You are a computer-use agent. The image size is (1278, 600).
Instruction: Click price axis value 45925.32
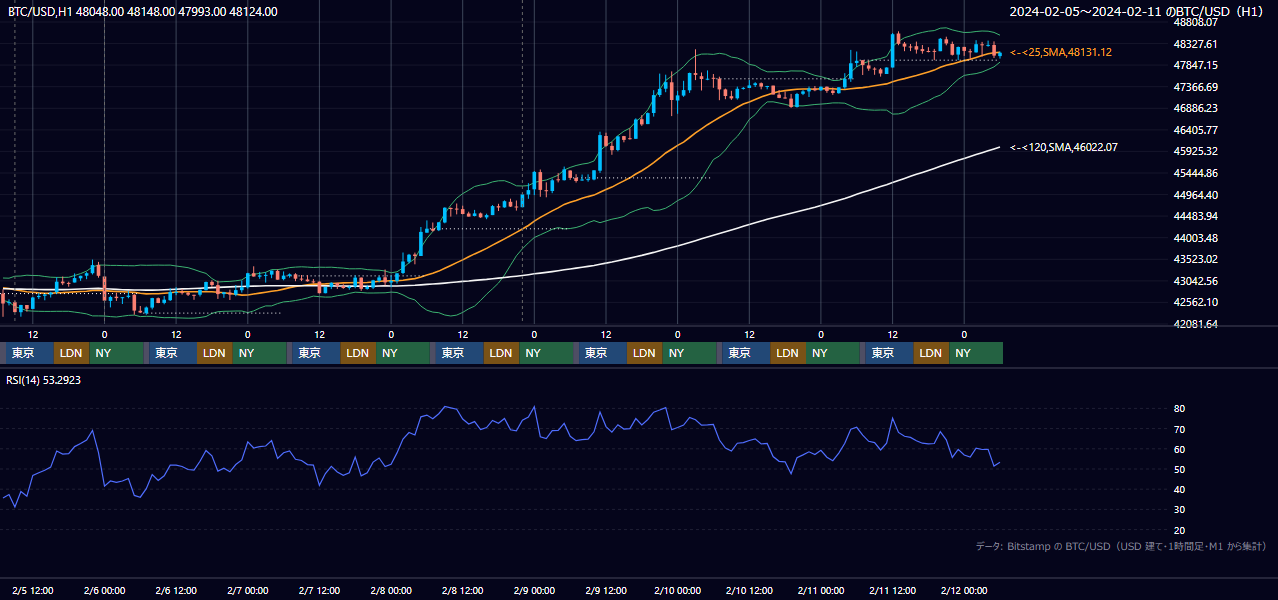coord(1195,151)
